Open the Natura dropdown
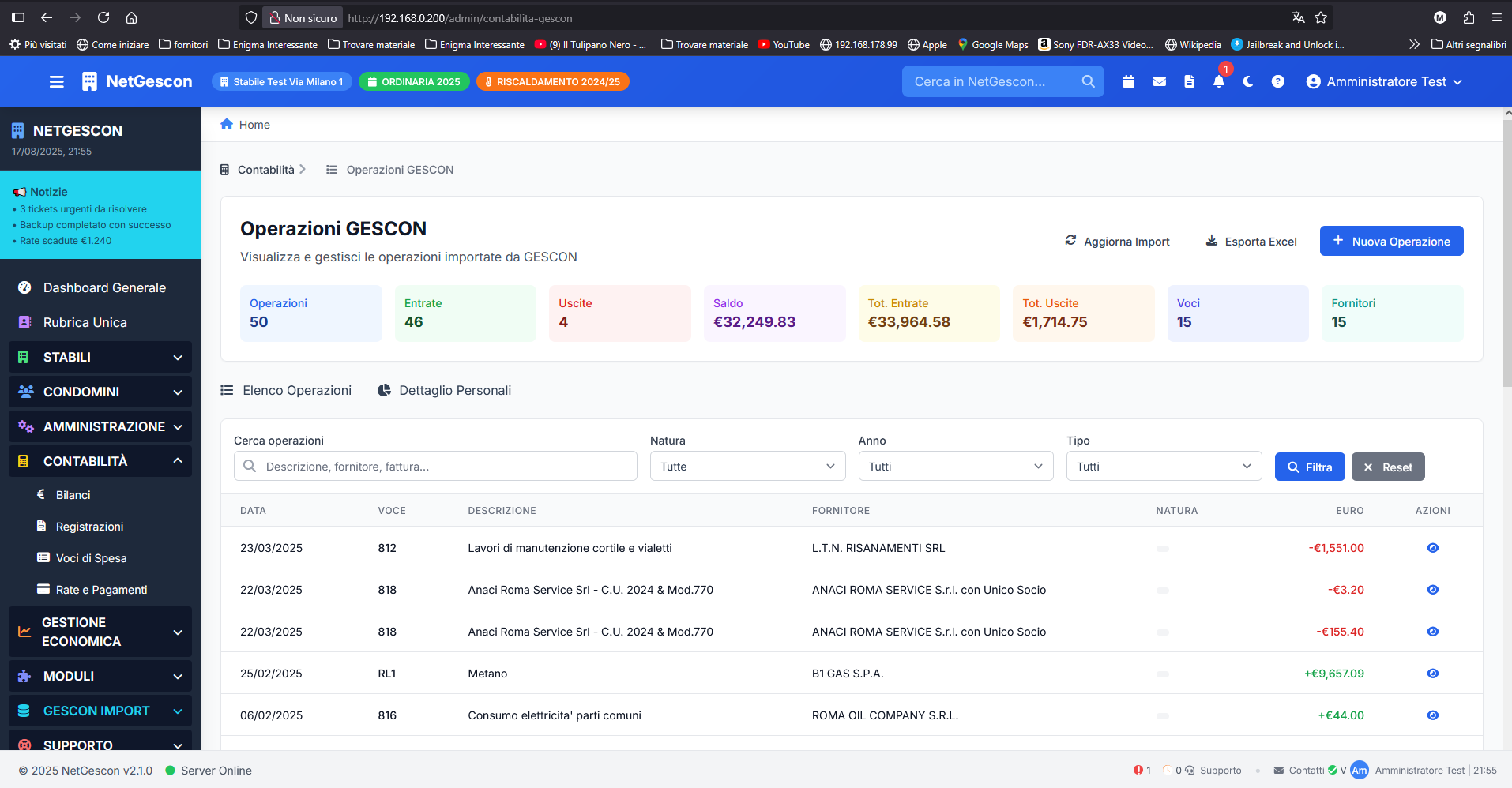This screenshot has height=788, width=1512. click(x=747, y=466)
